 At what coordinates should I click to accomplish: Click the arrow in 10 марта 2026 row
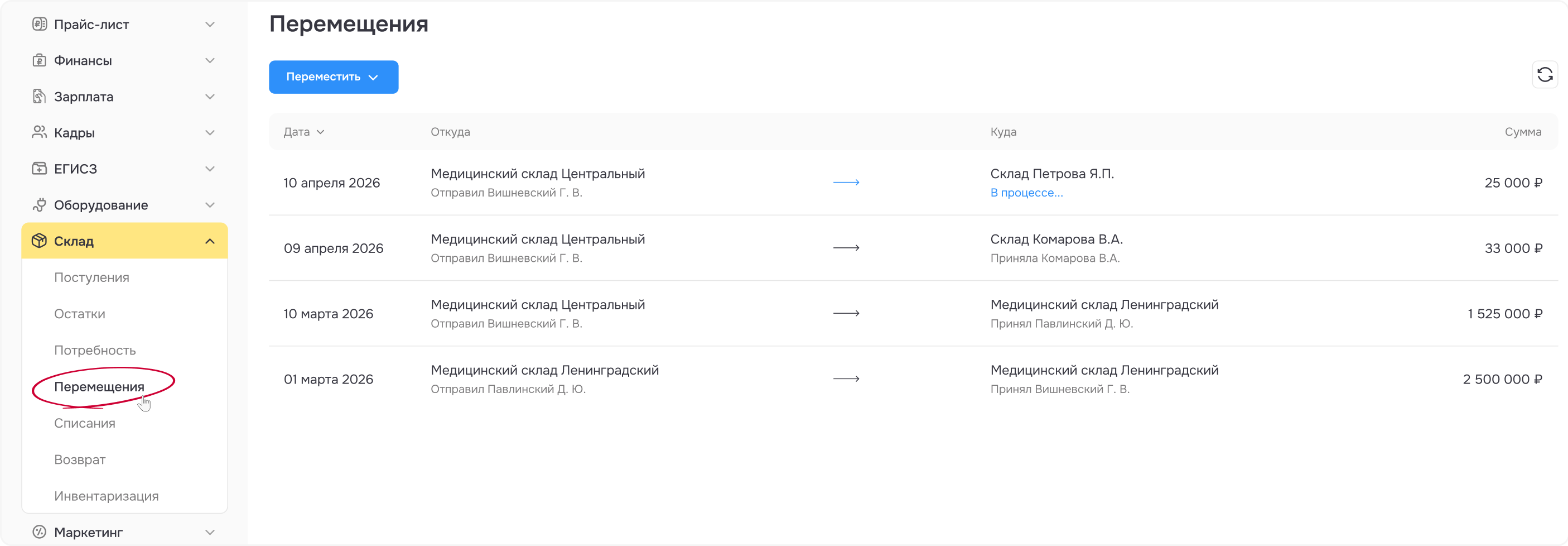[846, 313]
